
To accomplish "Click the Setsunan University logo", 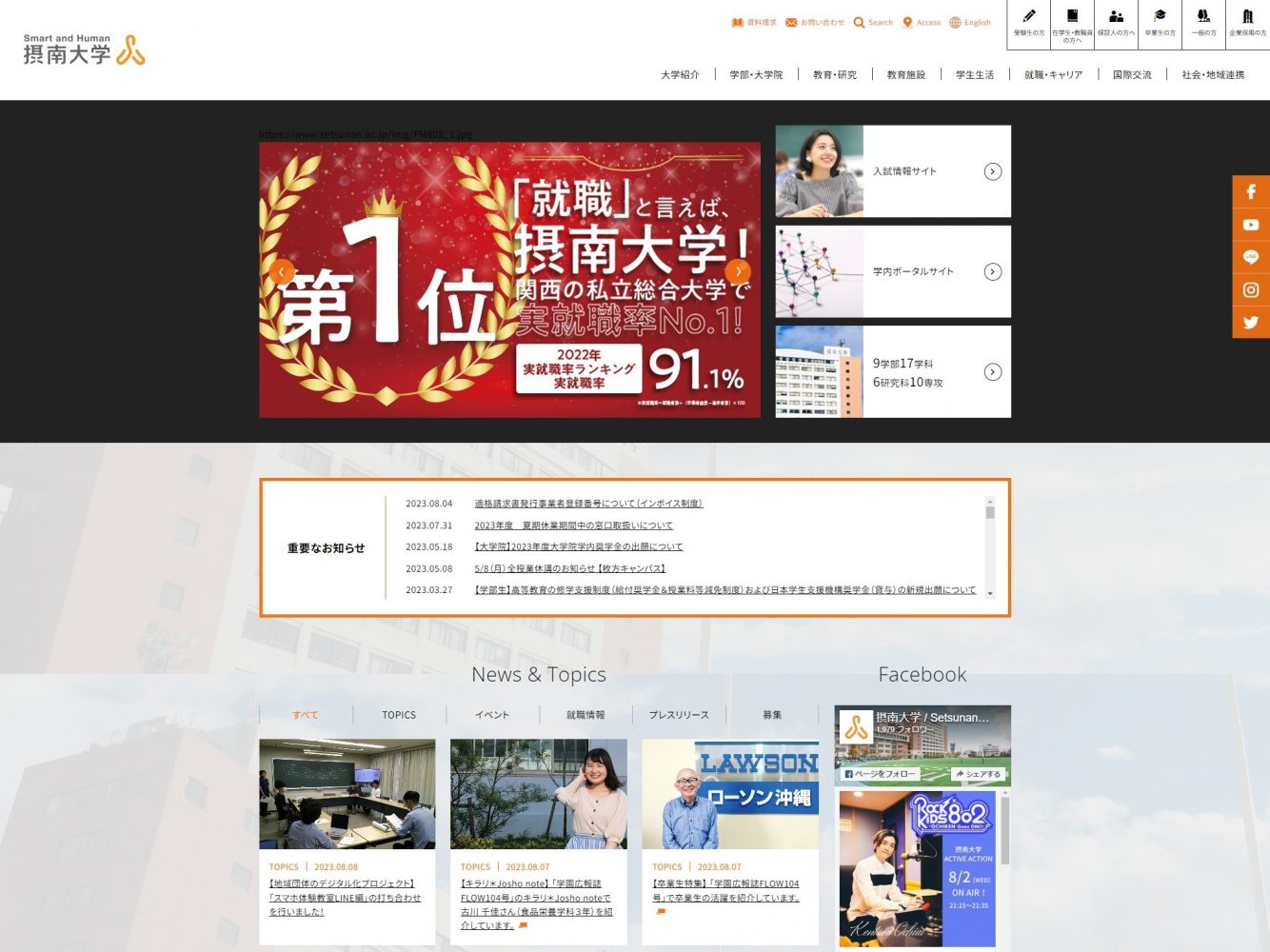I will point(84,50).
